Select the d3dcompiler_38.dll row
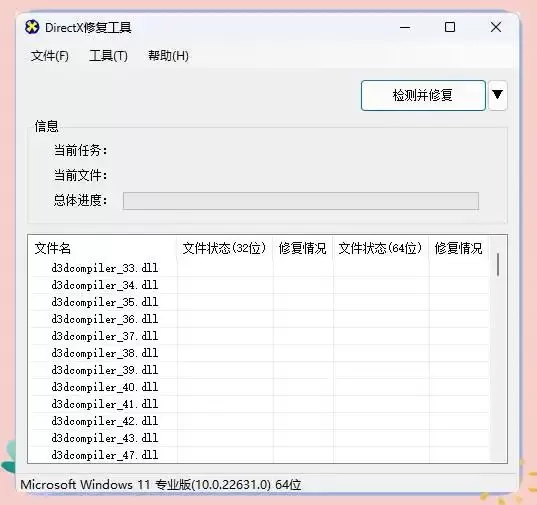Viewport: 537px width, 505px height. (x=260, y=353)
